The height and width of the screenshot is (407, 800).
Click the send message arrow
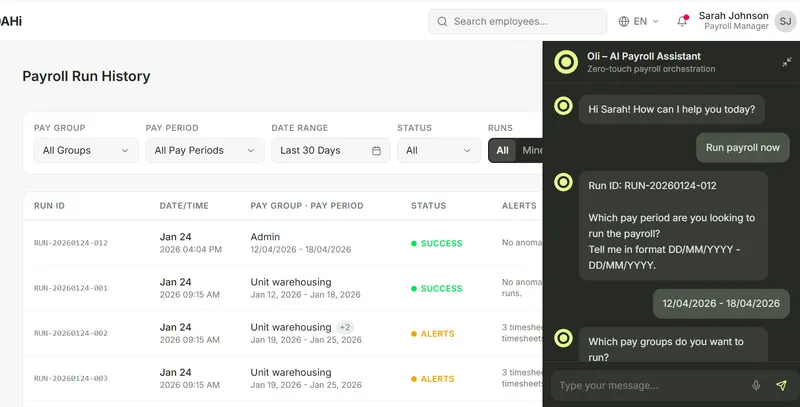coord(781,386)
